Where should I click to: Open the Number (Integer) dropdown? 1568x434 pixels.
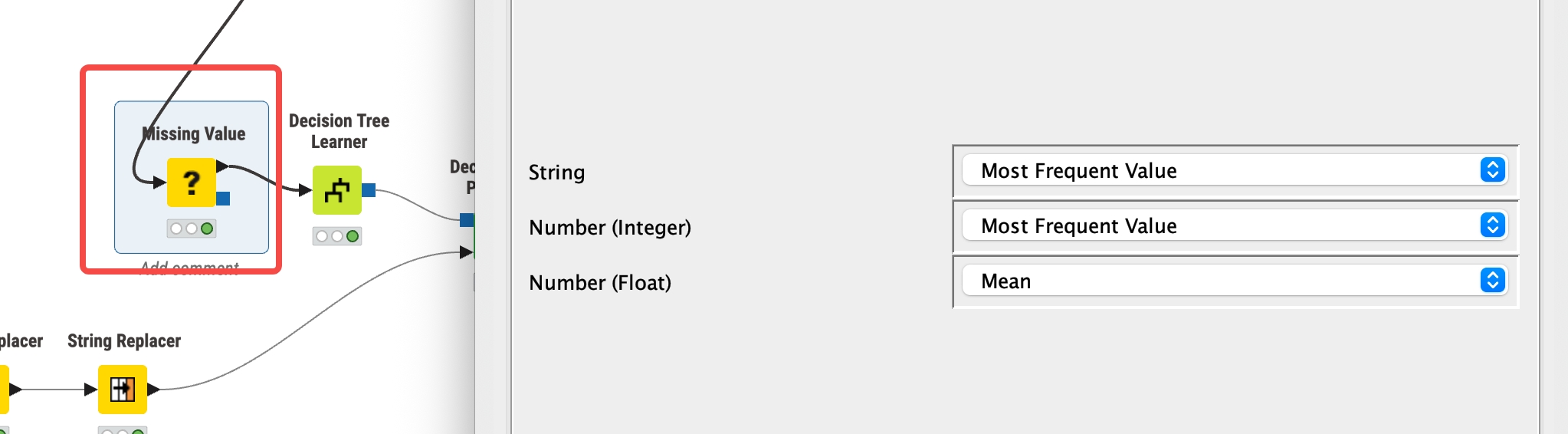pyautogui.click(x=1234, y=225)
